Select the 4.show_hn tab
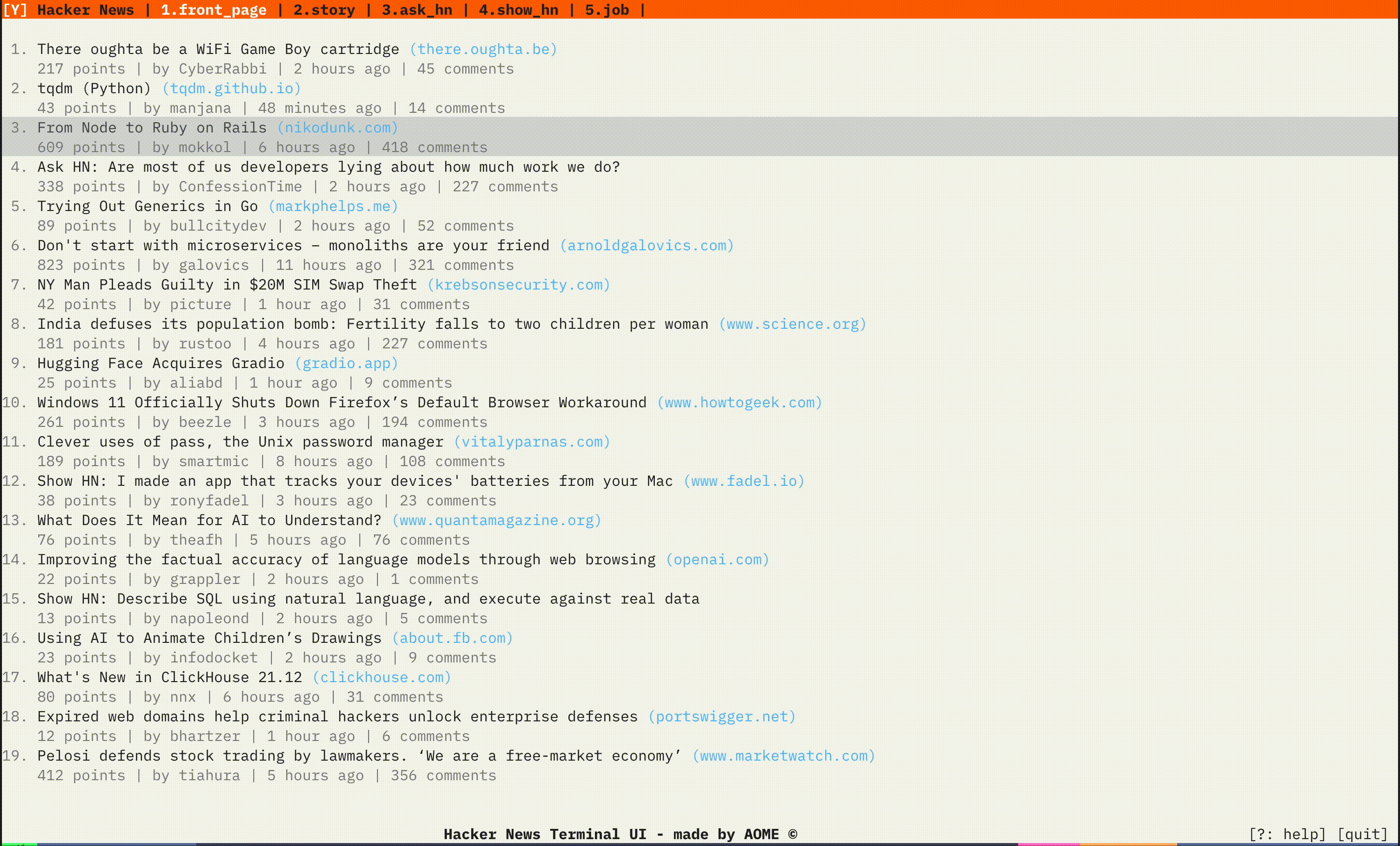Viewport: 1400px width, 846px height. [x=518, y=10]
